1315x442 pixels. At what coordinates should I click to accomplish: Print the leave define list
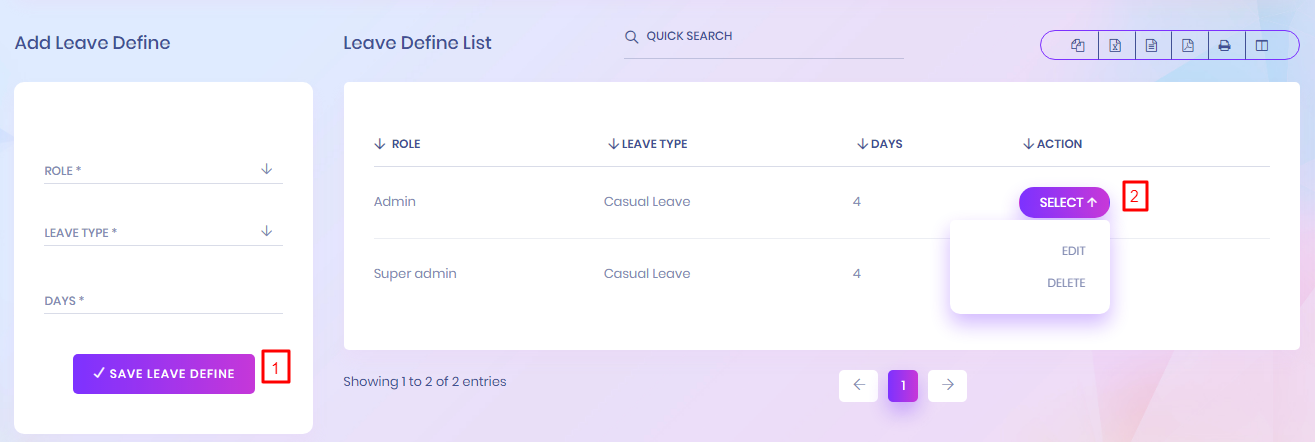(x=1224, y=45)
